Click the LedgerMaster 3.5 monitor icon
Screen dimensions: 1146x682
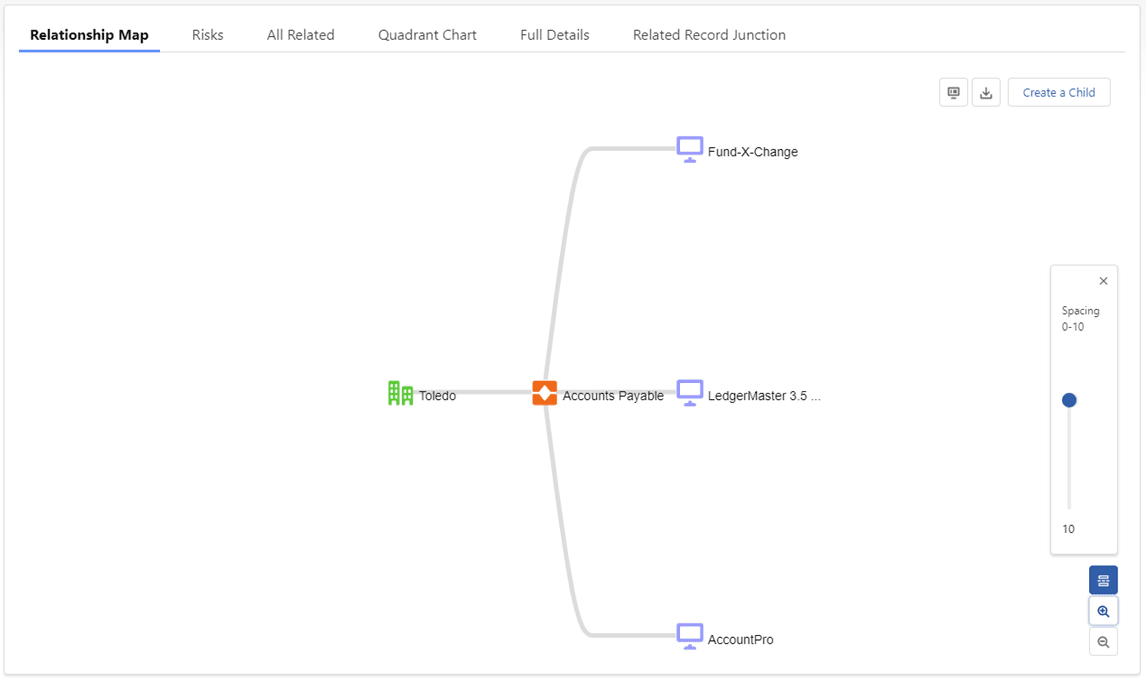tap(689, 393)
